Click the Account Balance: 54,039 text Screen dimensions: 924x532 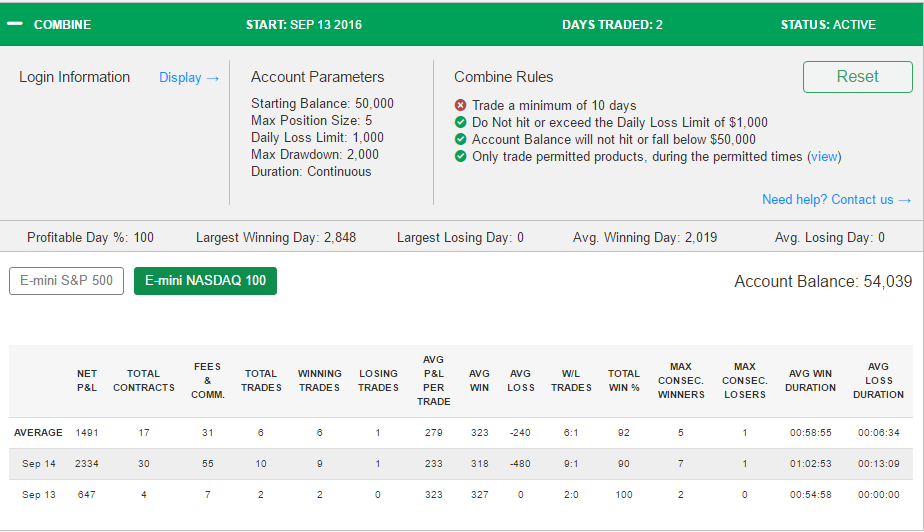coord(823,281)
